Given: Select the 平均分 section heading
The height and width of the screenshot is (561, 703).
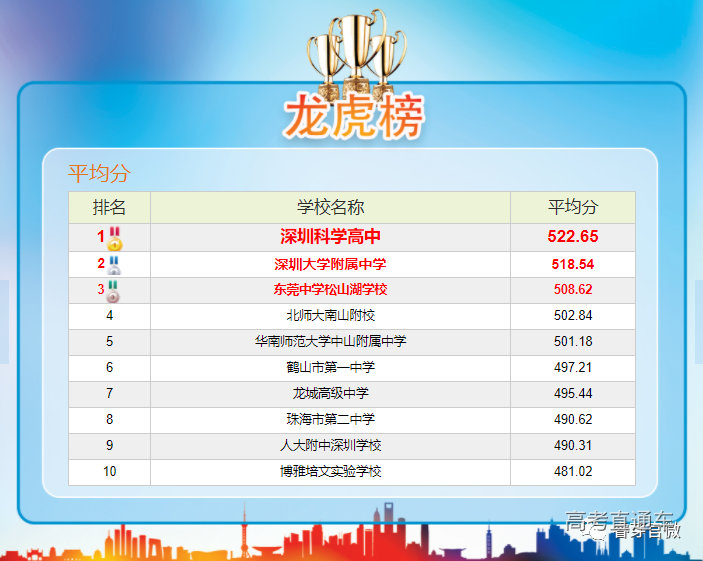Looking at the screenshot, I should coord(99,173).
